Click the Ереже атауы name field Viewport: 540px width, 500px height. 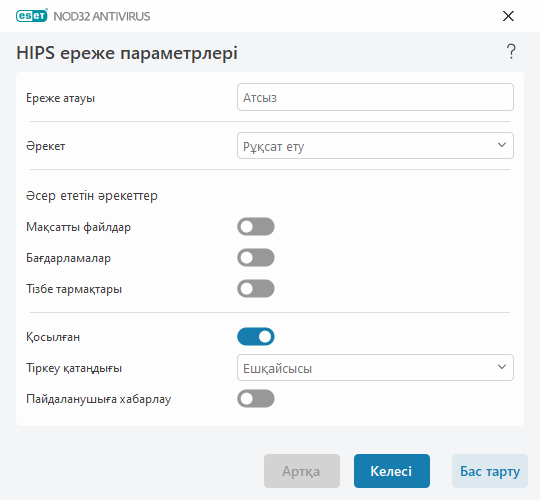tap(375, 97)
